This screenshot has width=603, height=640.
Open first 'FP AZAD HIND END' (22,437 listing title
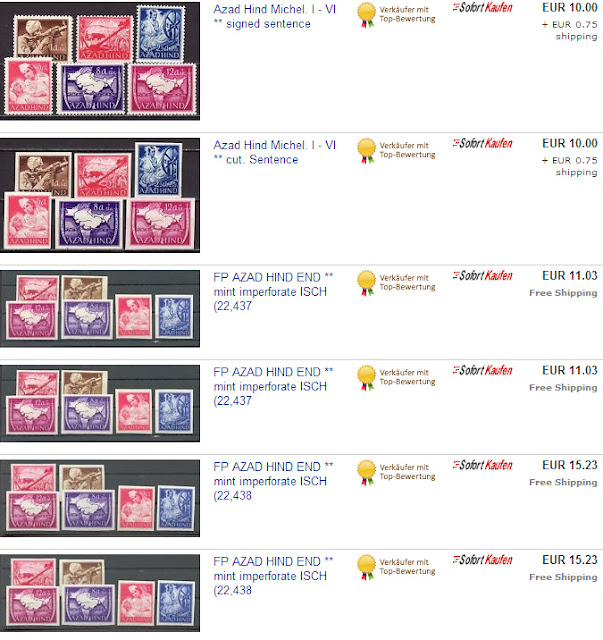click(x=273, y=291)
